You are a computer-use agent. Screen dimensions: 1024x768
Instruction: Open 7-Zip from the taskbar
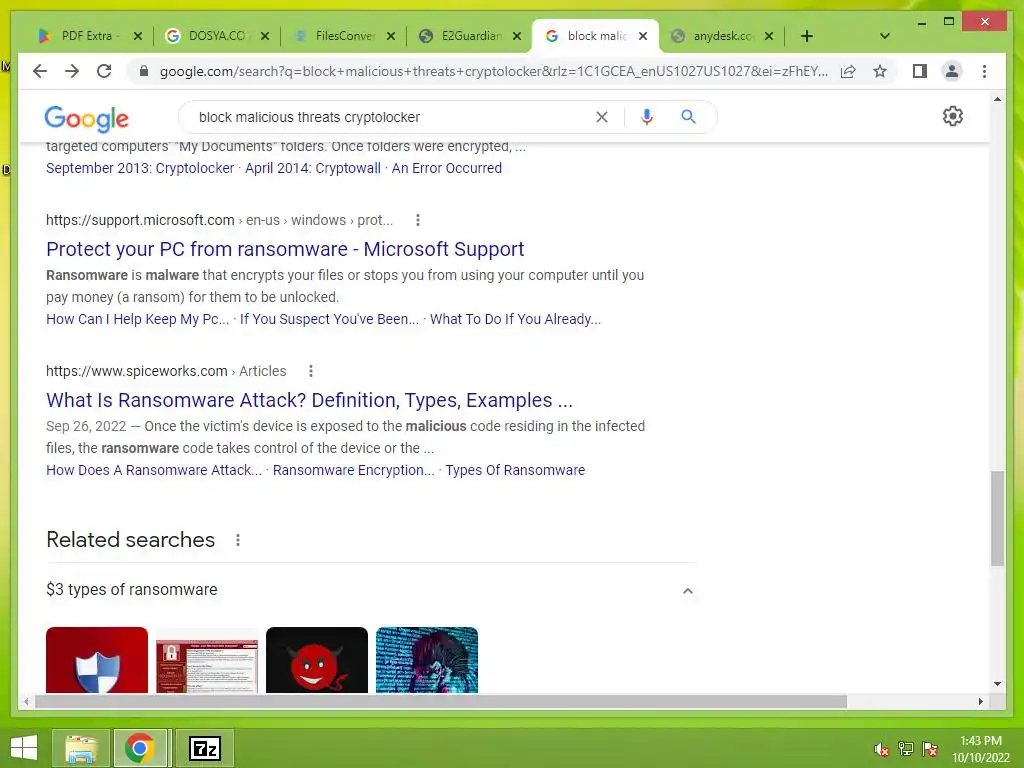(x=205, y=748)
